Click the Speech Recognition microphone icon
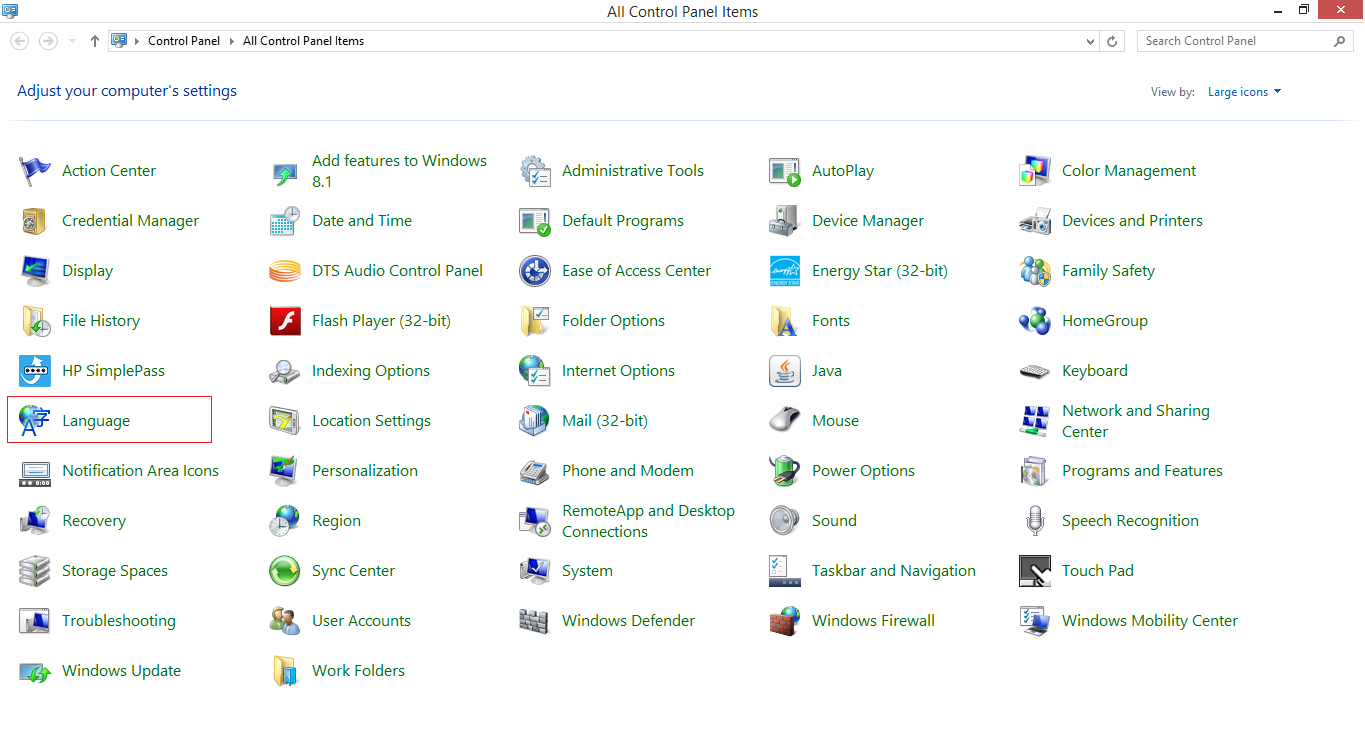The width and height of the screenshot is (1365, 738). tap(1035, 521)
